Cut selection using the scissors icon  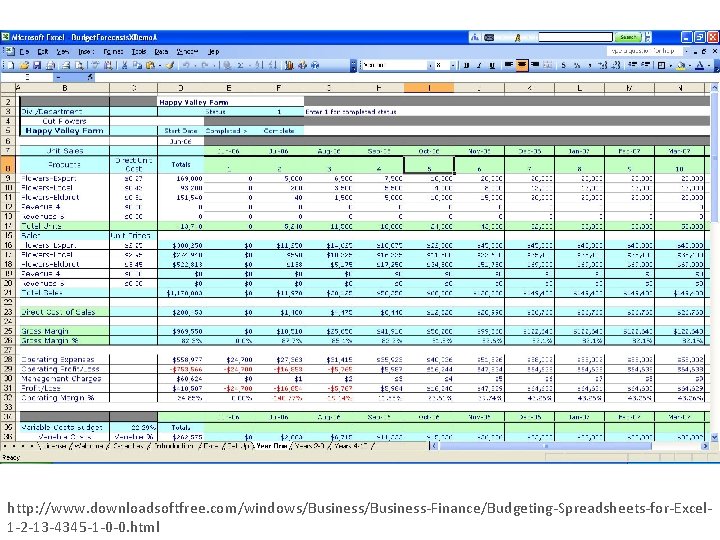[x=124, y=66]
